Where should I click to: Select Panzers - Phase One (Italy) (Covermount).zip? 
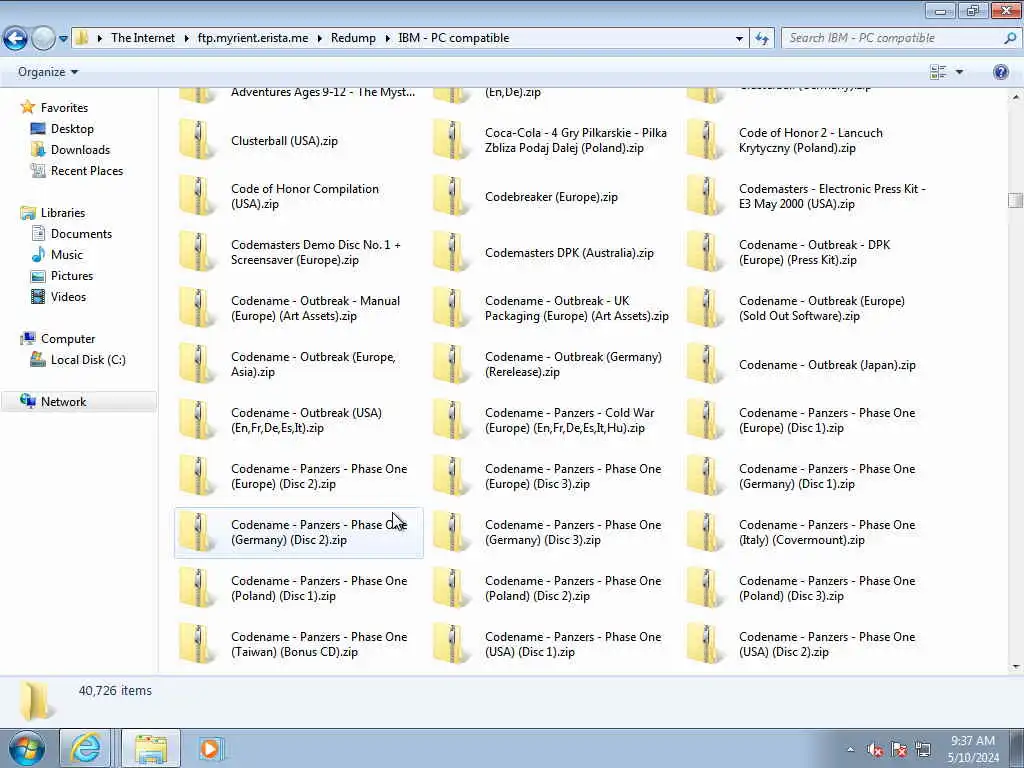click(x=827, y=533)
